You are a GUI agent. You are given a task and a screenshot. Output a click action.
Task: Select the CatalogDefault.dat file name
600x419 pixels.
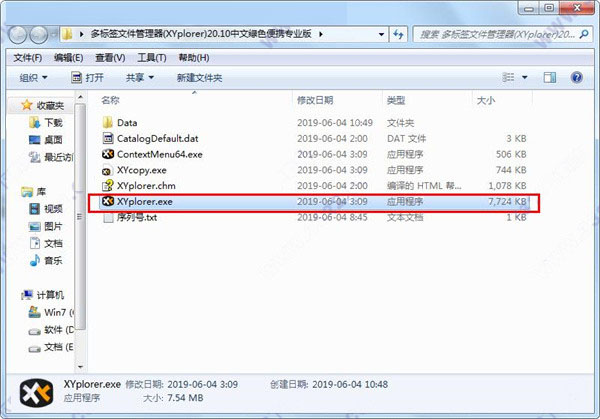pos(158,138)
